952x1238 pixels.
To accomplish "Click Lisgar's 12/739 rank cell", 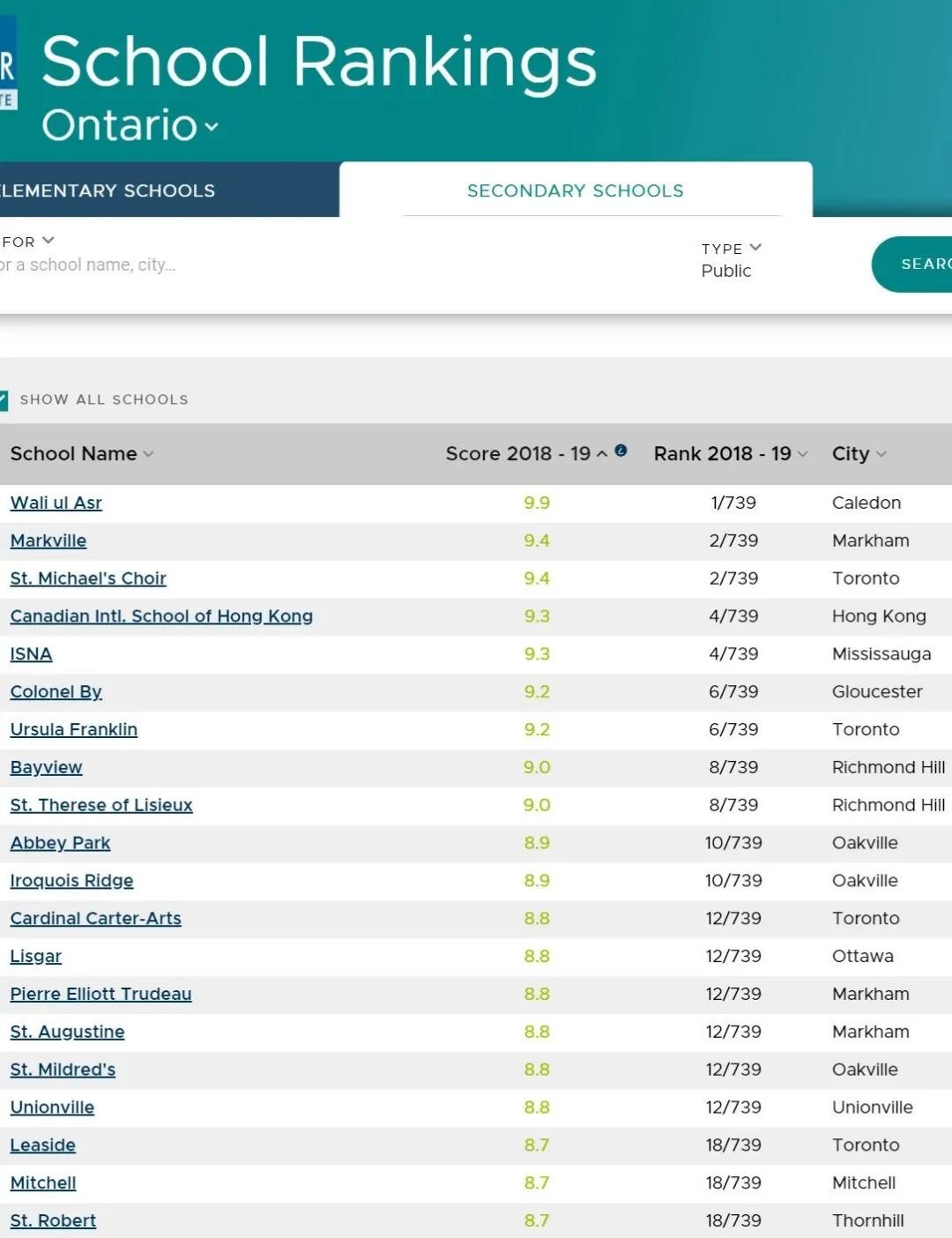I will point(733,956).
